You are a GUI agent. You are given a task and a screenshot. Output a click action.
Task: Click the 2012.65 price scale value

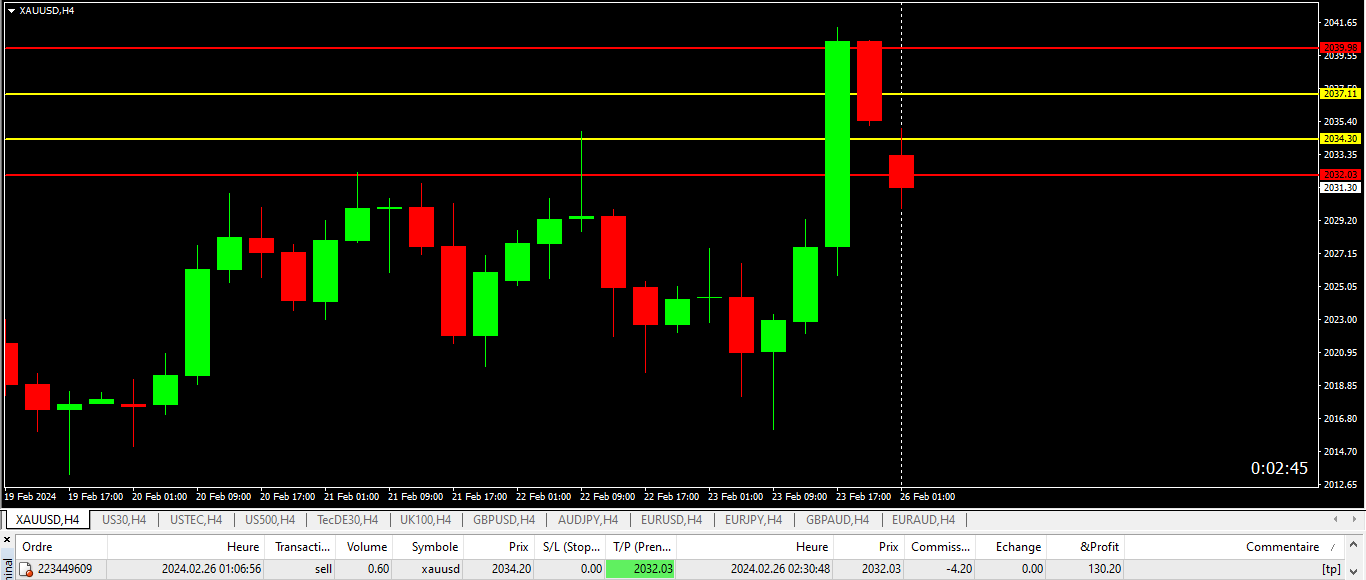(1341, 484)
